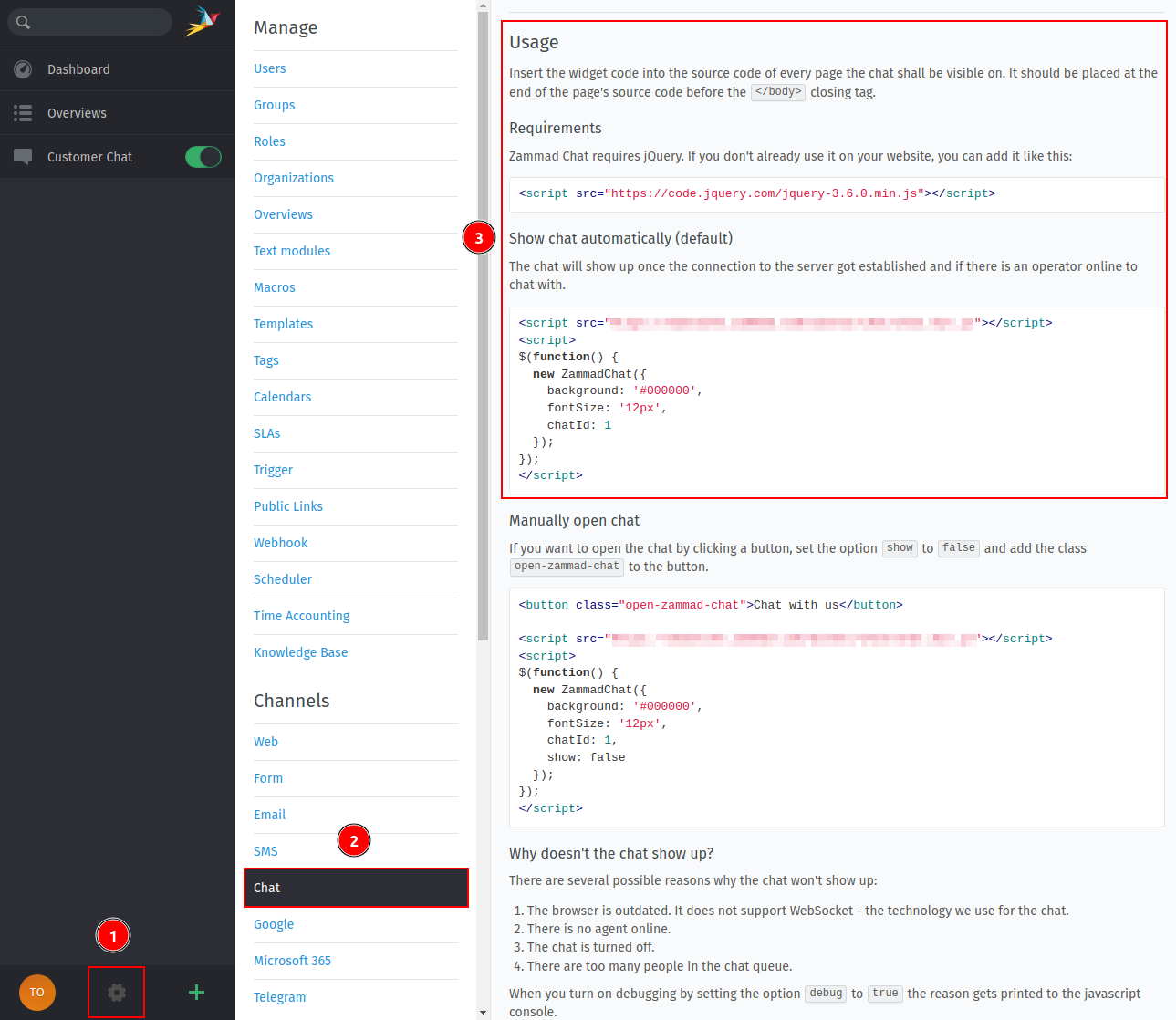Viewport: 1176px width, 1020px height.
Task: Click the jQuery script code line
Action: (x=757, y=193)
